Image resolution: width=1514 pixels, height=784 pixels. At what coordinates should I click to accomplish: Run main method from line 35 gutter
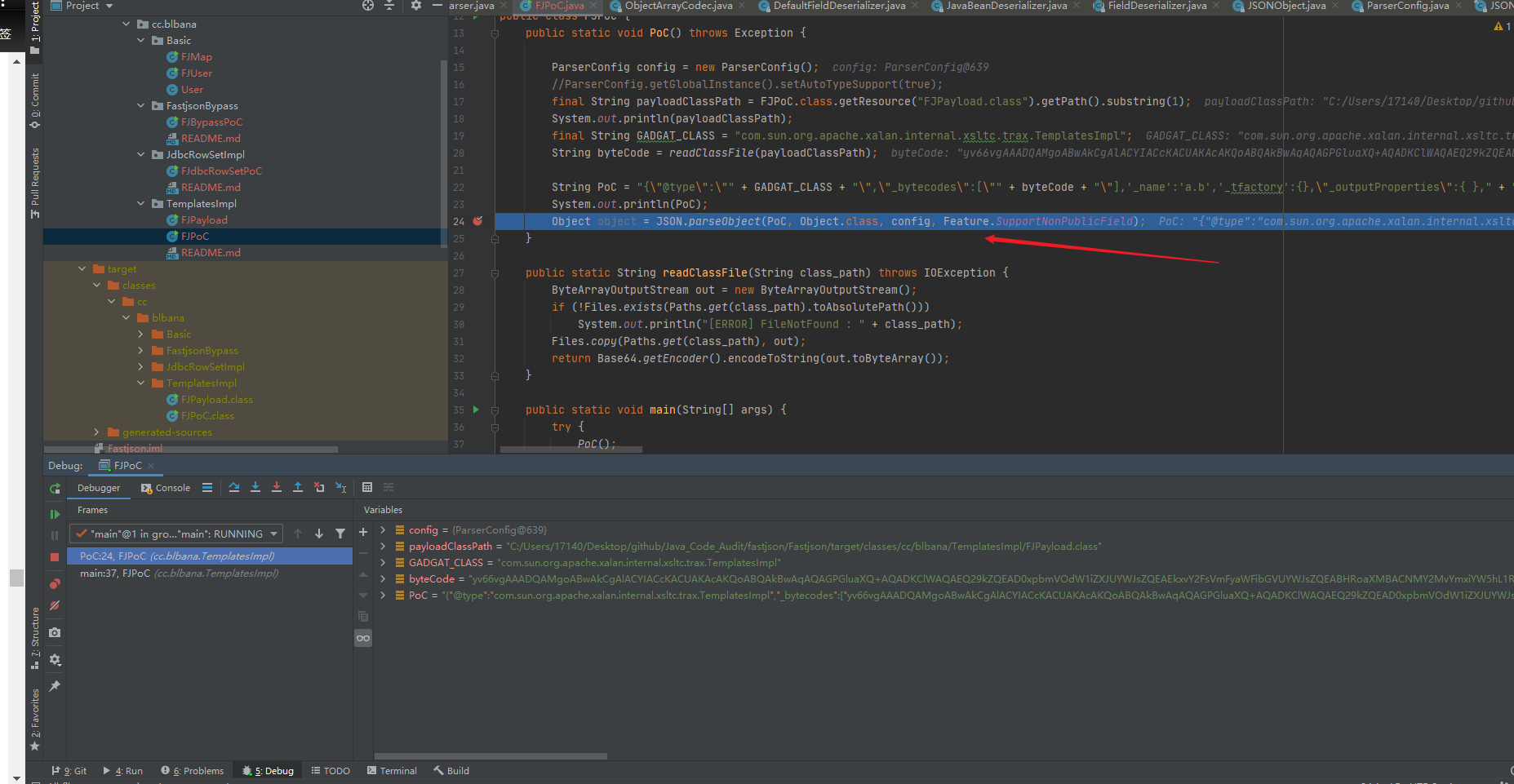pos(477,410)
